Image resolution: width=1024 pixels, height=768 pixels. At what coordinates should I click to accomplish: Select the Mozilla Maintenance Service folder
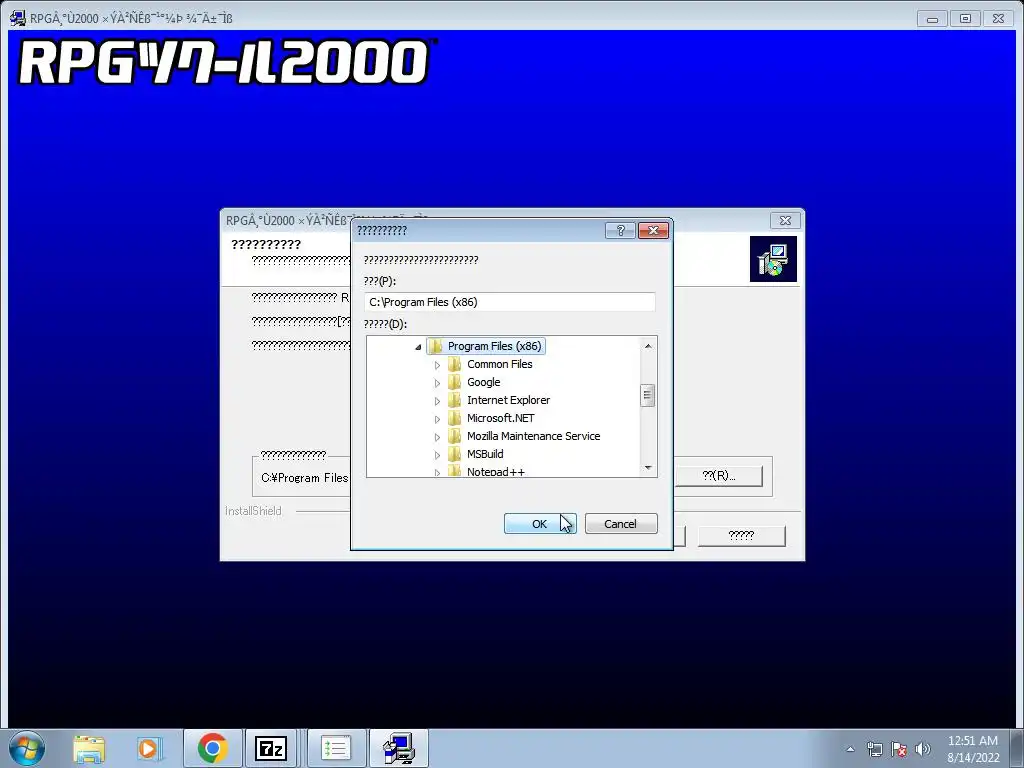(534, 436)
